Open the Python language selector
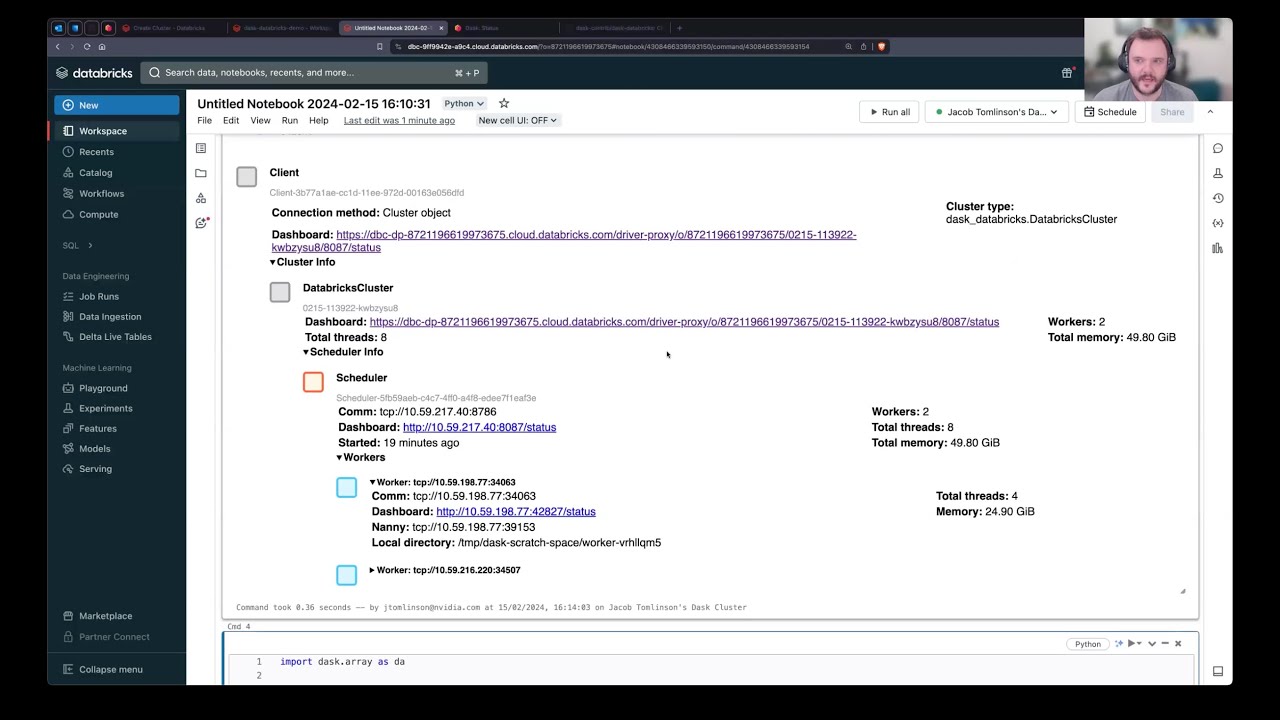The image size is (1280, 720). [464, 103]
